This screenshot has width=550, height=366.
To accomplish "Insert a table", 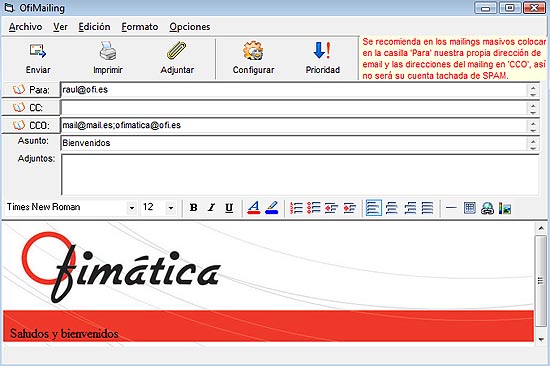I will pos(470,208).
